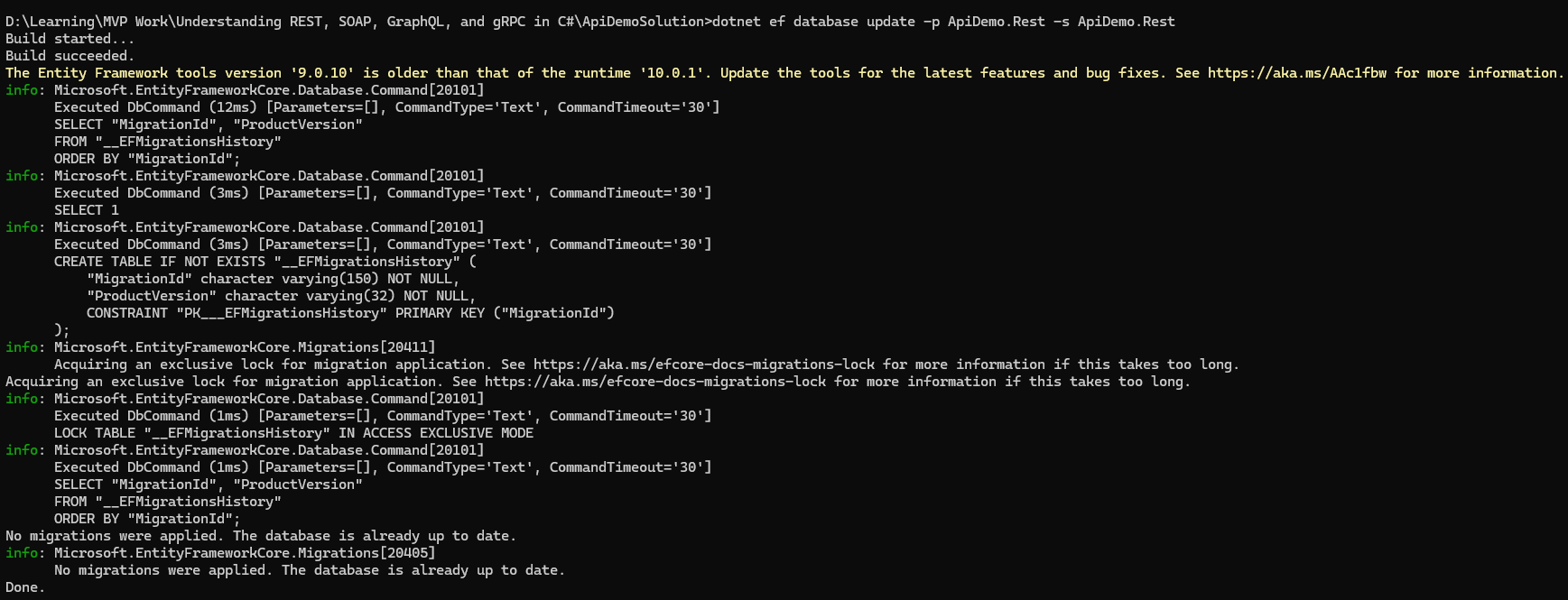Image resolution: width=1568 pixels, height=600 pixels.
Task: Open the migrations-lock URL in the non-indented line
Action: click(x=654, y=382)
